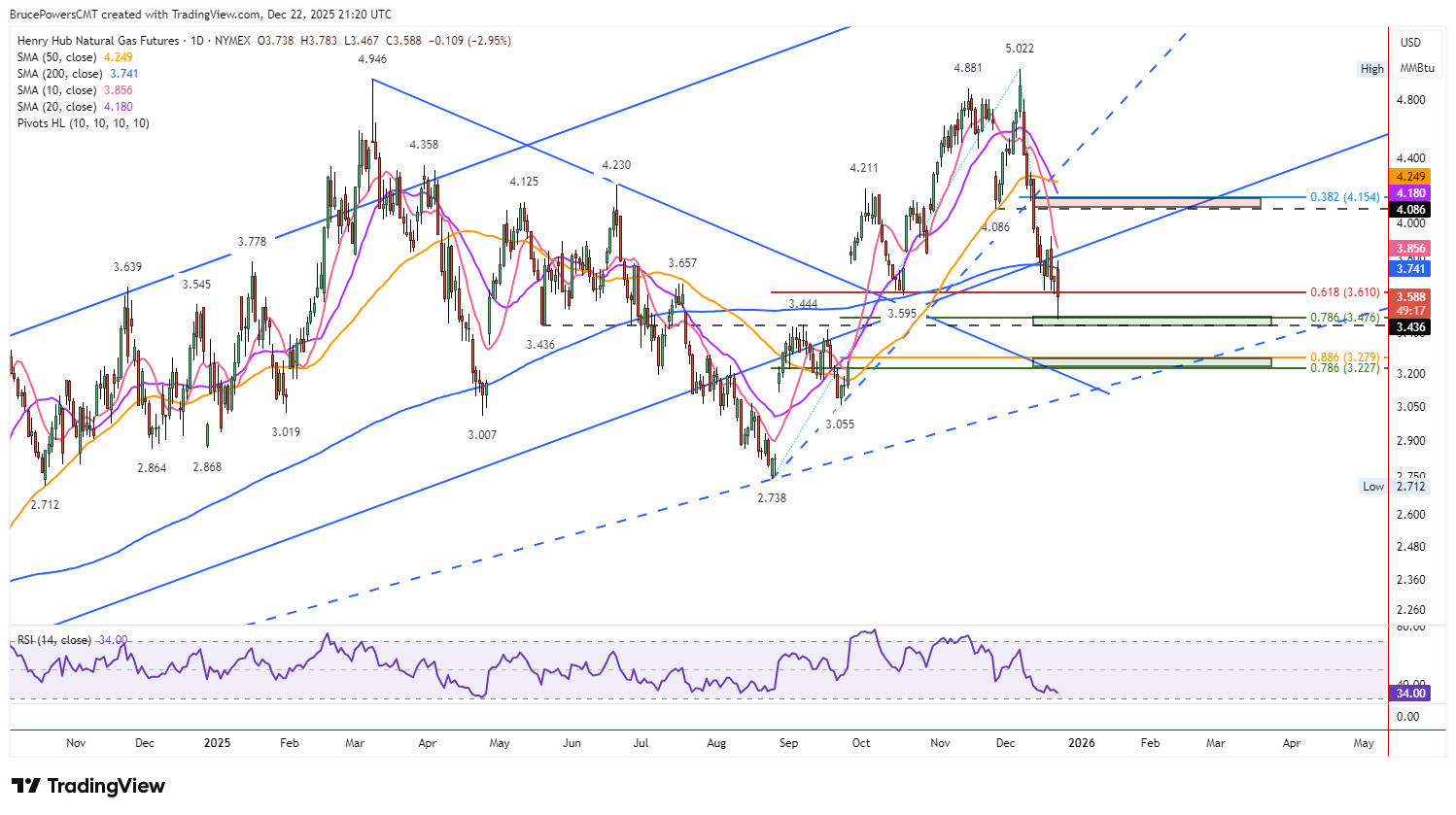Select the Henry Hub Natural Gas Futures title
The height and width of the screenshot is (815, 1456).
(98, 41)
